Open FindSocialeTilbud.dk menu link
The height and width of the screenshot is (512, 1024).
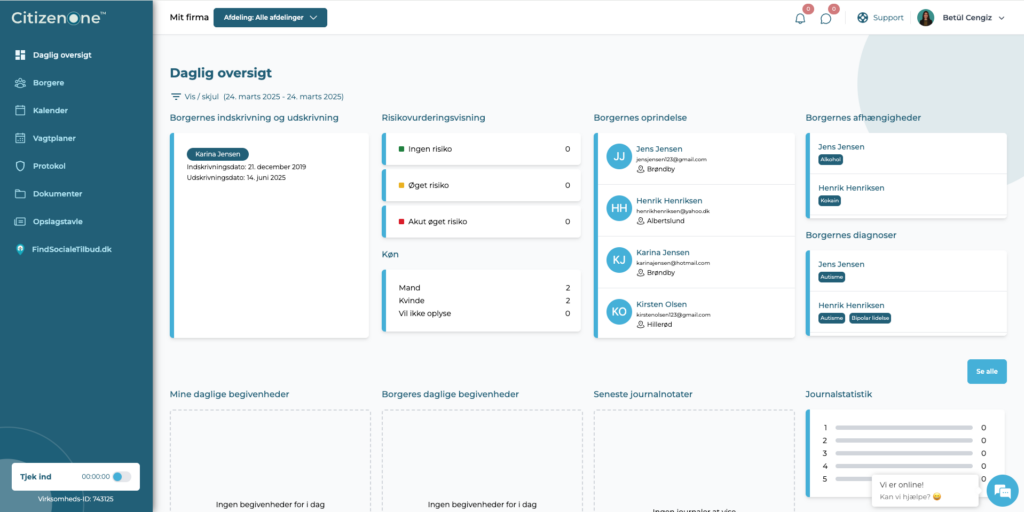72,249
